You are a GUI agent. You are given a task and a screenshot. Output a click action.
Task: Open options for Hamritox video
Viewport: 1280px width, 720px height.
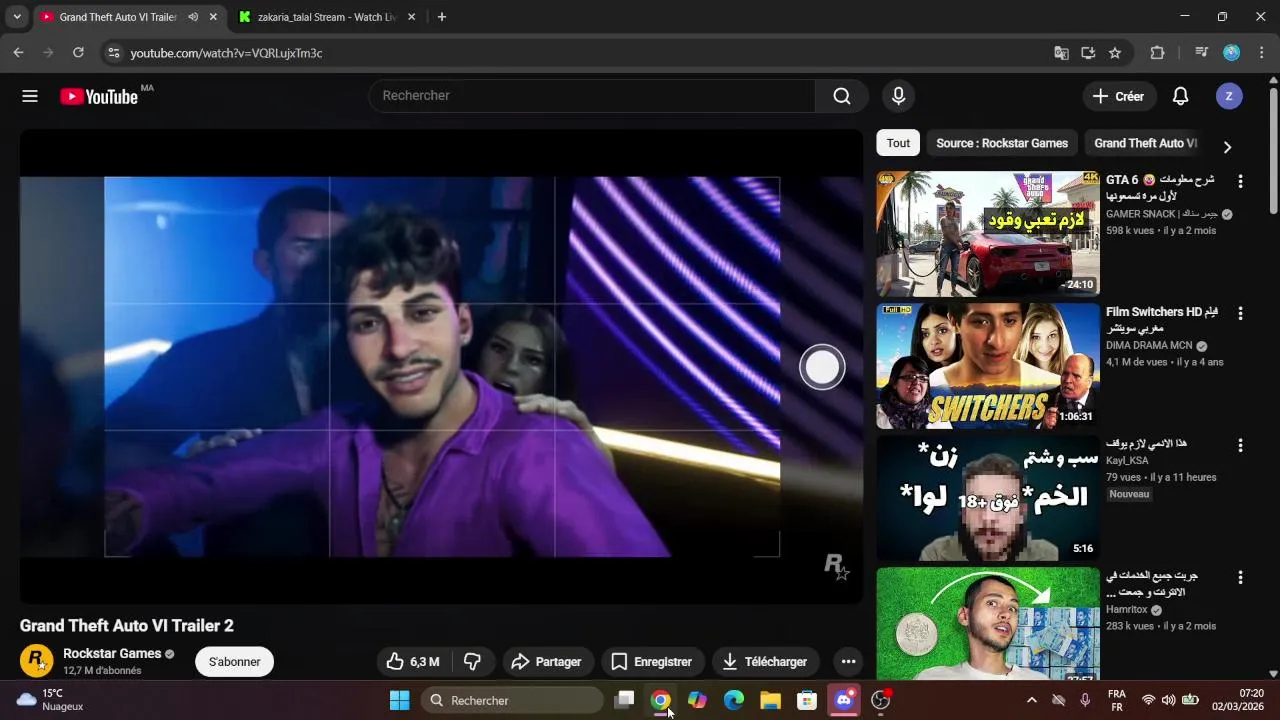[1240, 577]
